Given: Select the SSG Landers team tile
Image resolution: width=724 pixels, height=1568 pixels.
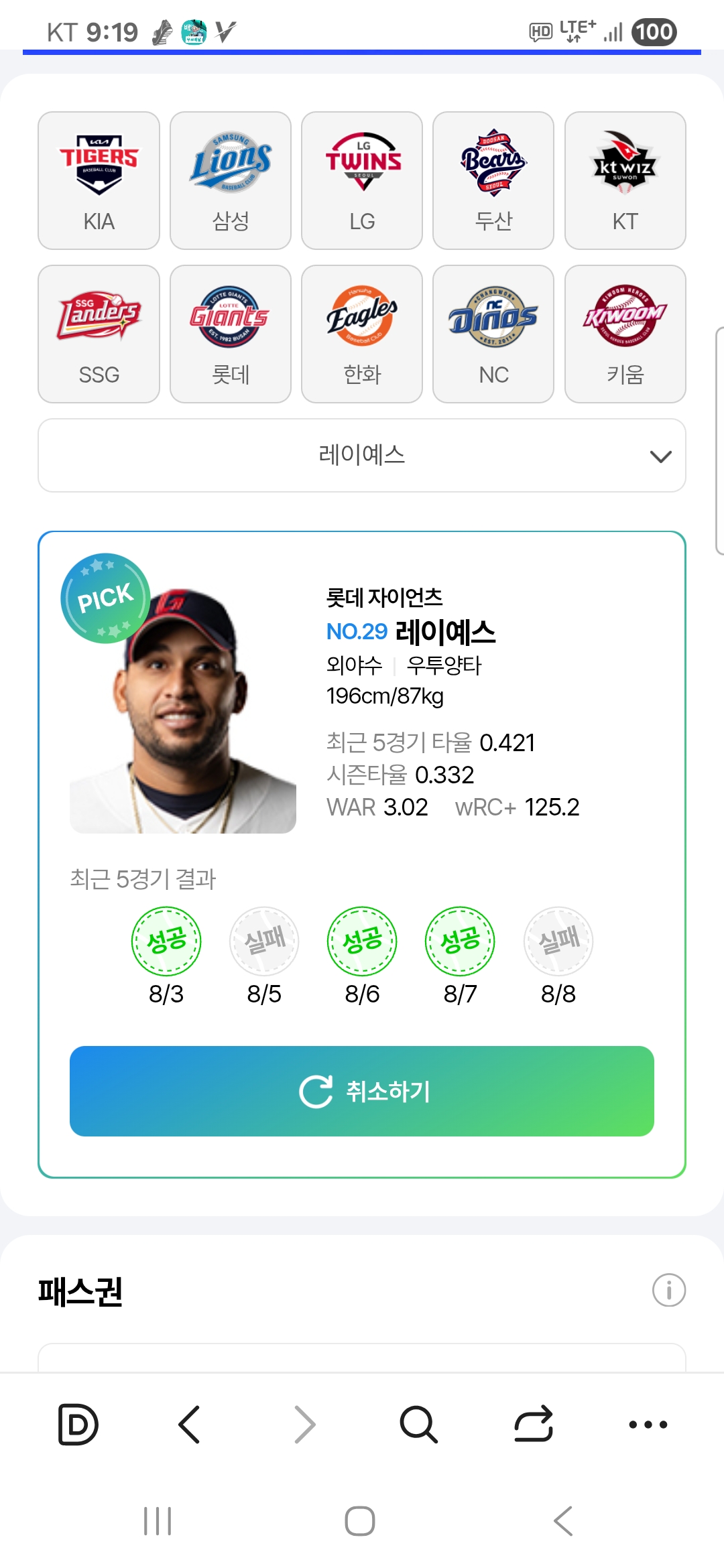Looking at the screenshot, I should coord(99,334).
